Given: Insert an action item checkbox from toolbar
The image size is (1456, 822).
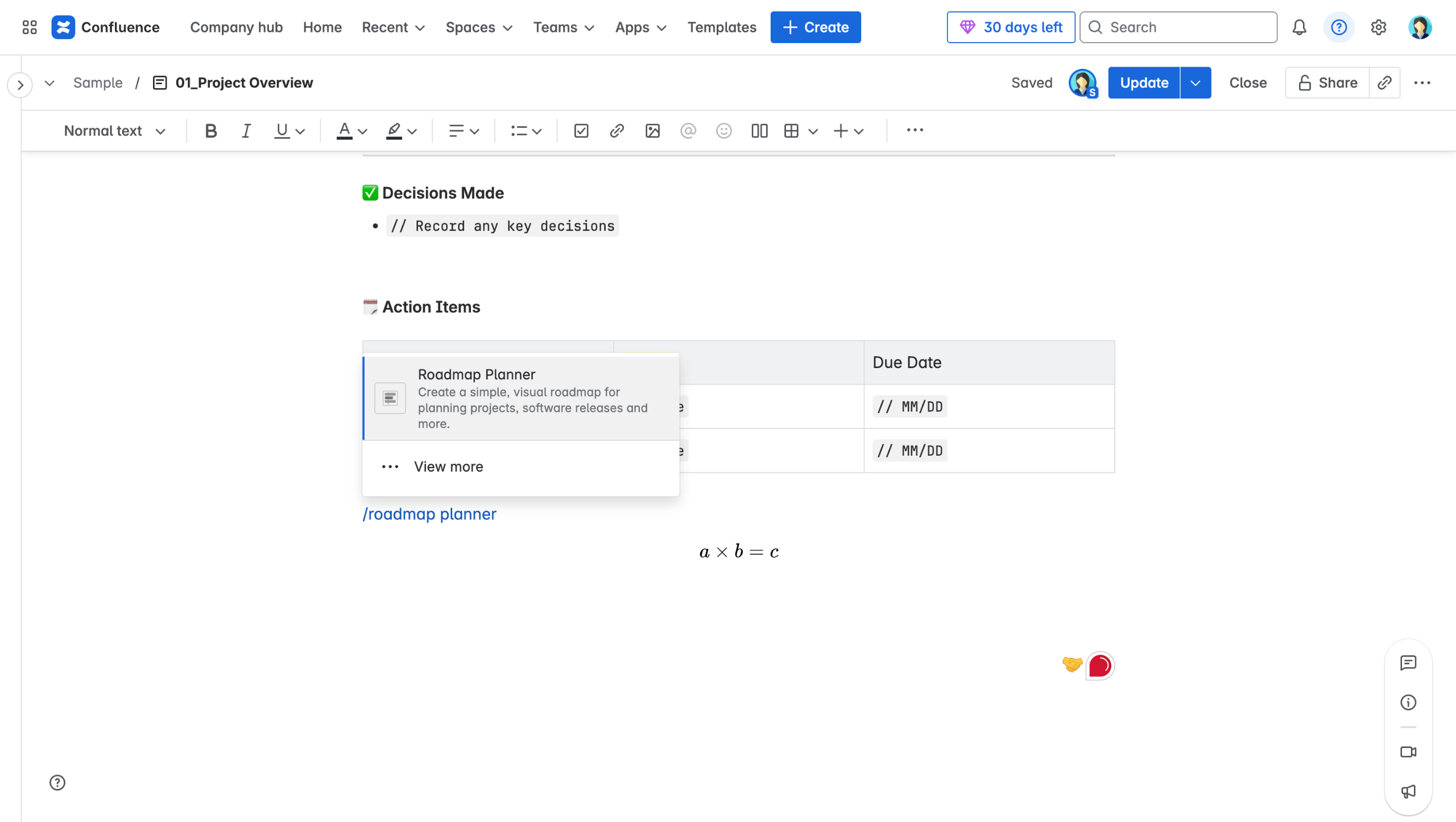Looking at the screenshot, I should pos(581,131).
